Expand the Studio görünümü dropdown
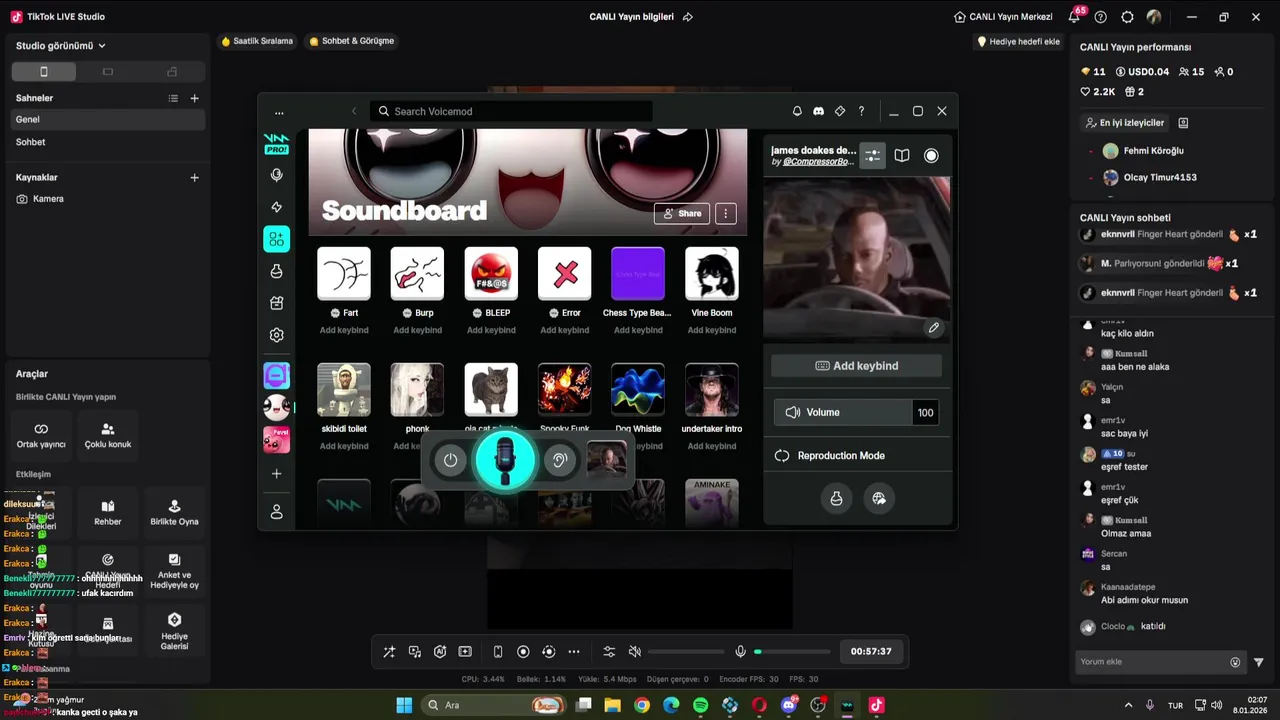1280x720 pixels. coord(61,46)
